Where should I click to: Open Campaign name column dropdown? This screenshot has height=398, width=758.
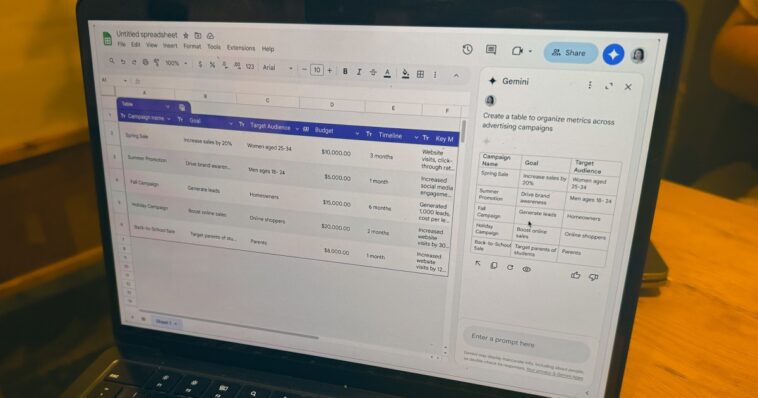[169, 118]
